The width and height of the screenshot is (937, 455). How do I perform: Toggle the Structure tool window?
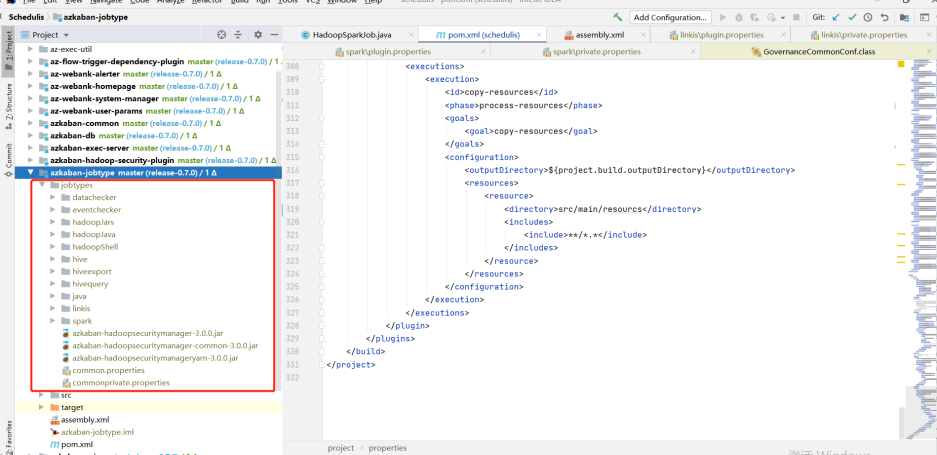(8, 101)
